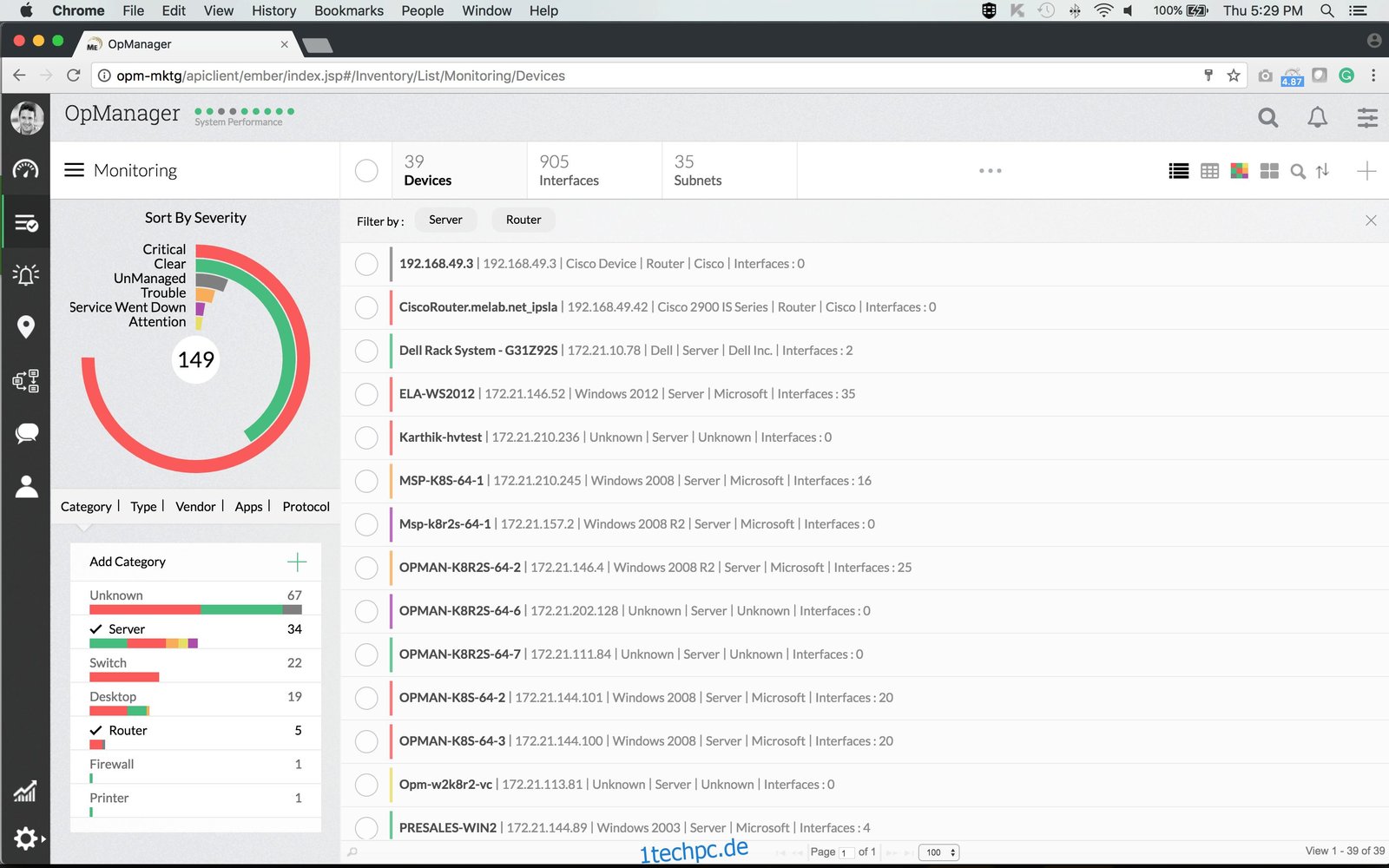Open the Bookmarks menu in Chrome

pyautogui.click(x=349, y=10)
